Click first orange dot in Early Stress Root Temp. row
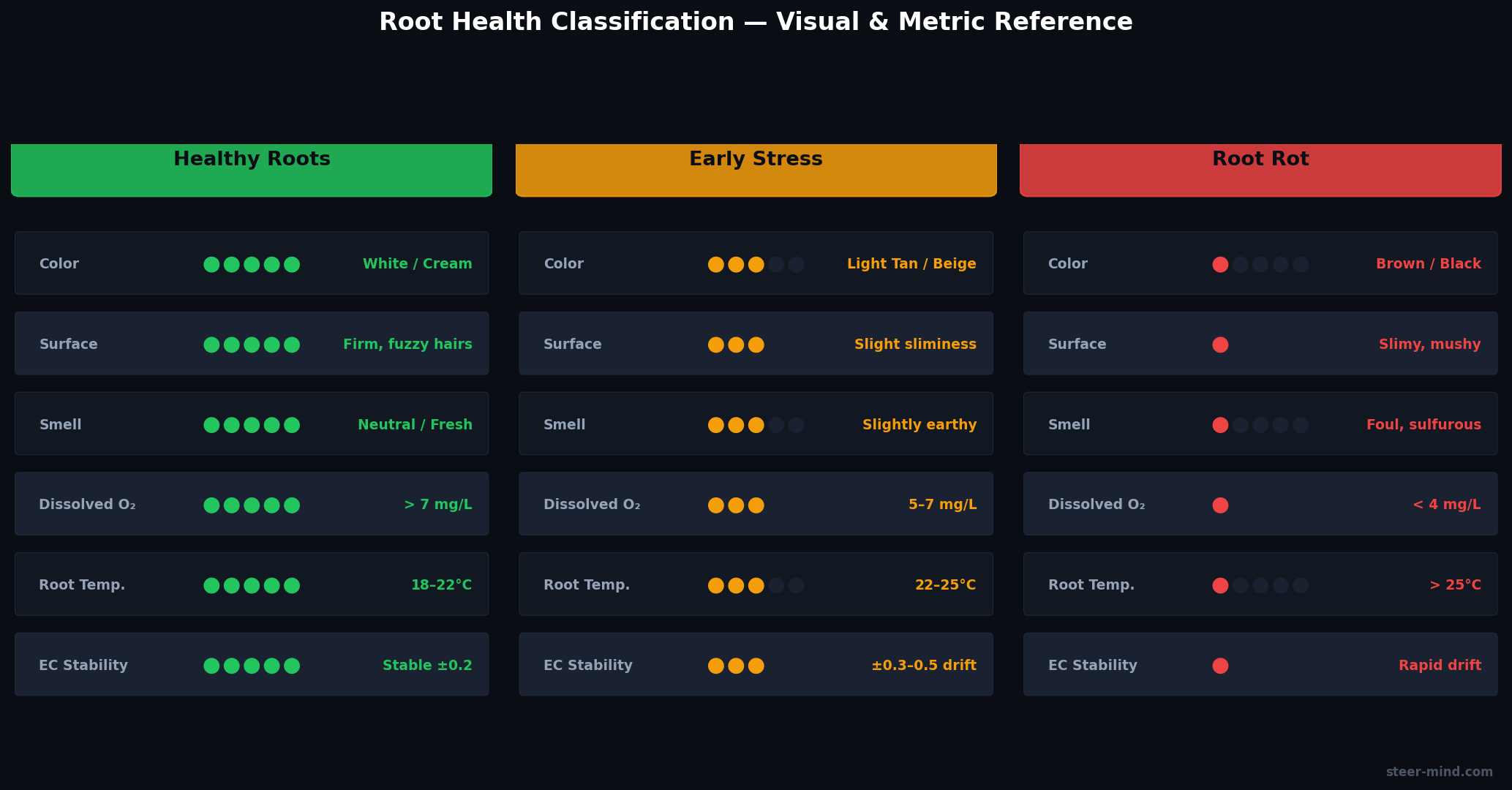Image resolution: width=1512 pixels, height=790 pixels. point(716,586)
